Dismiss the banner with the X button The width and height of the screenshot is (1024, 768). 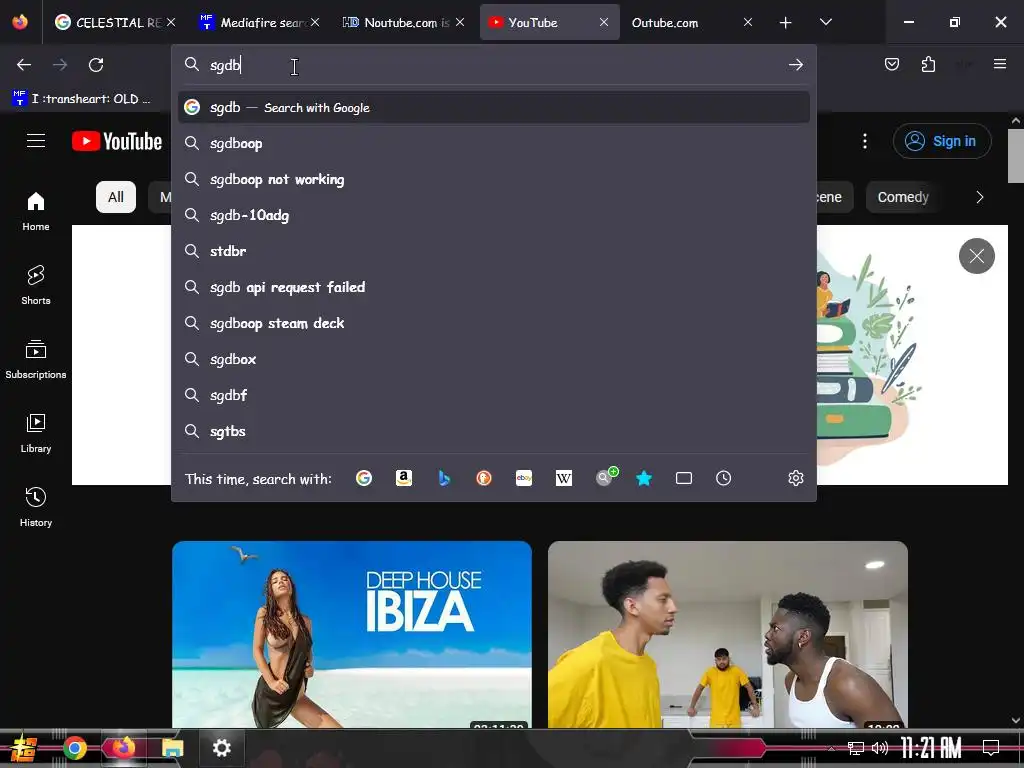click(976, 256)
